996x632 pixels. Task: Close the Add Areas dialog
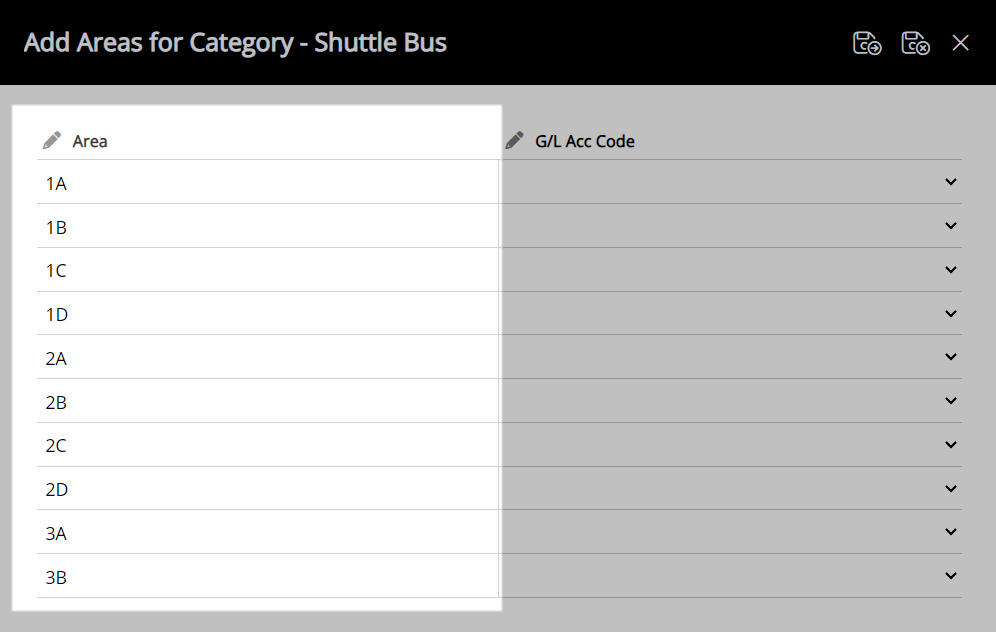click(960, 43)
